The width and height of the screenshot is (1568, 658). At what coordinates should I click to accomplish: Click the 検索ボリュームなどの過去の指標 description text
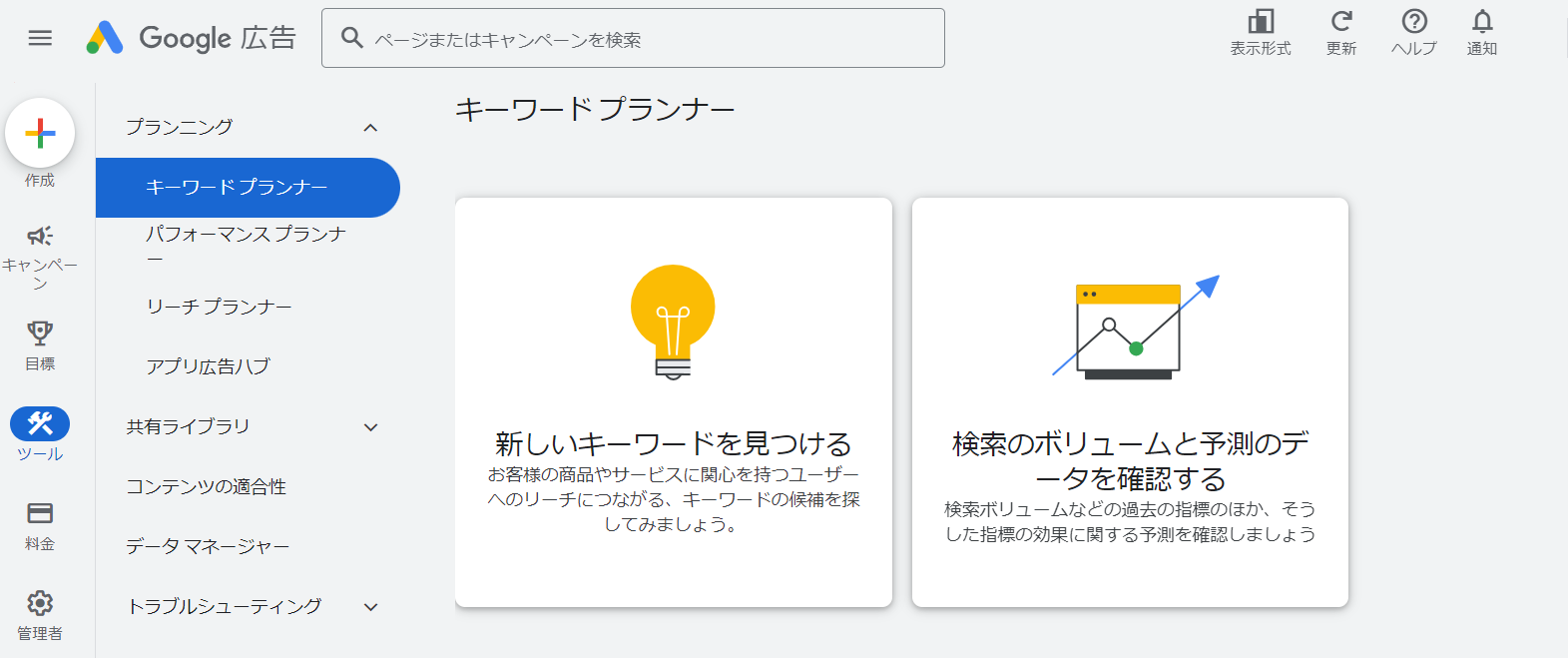pyautogui.click(x=1131, y=521)
